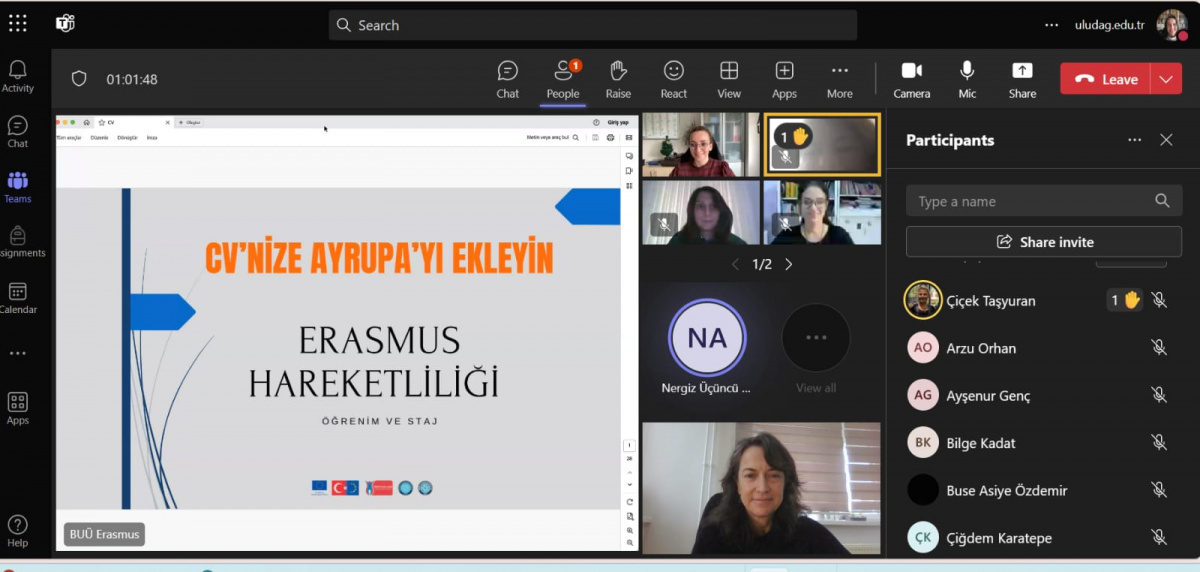This screenshot has width=1200, height=572.
Task: Click mic icon beside Buse Asiye Özdemir
Action: [x=1159, y=490]
